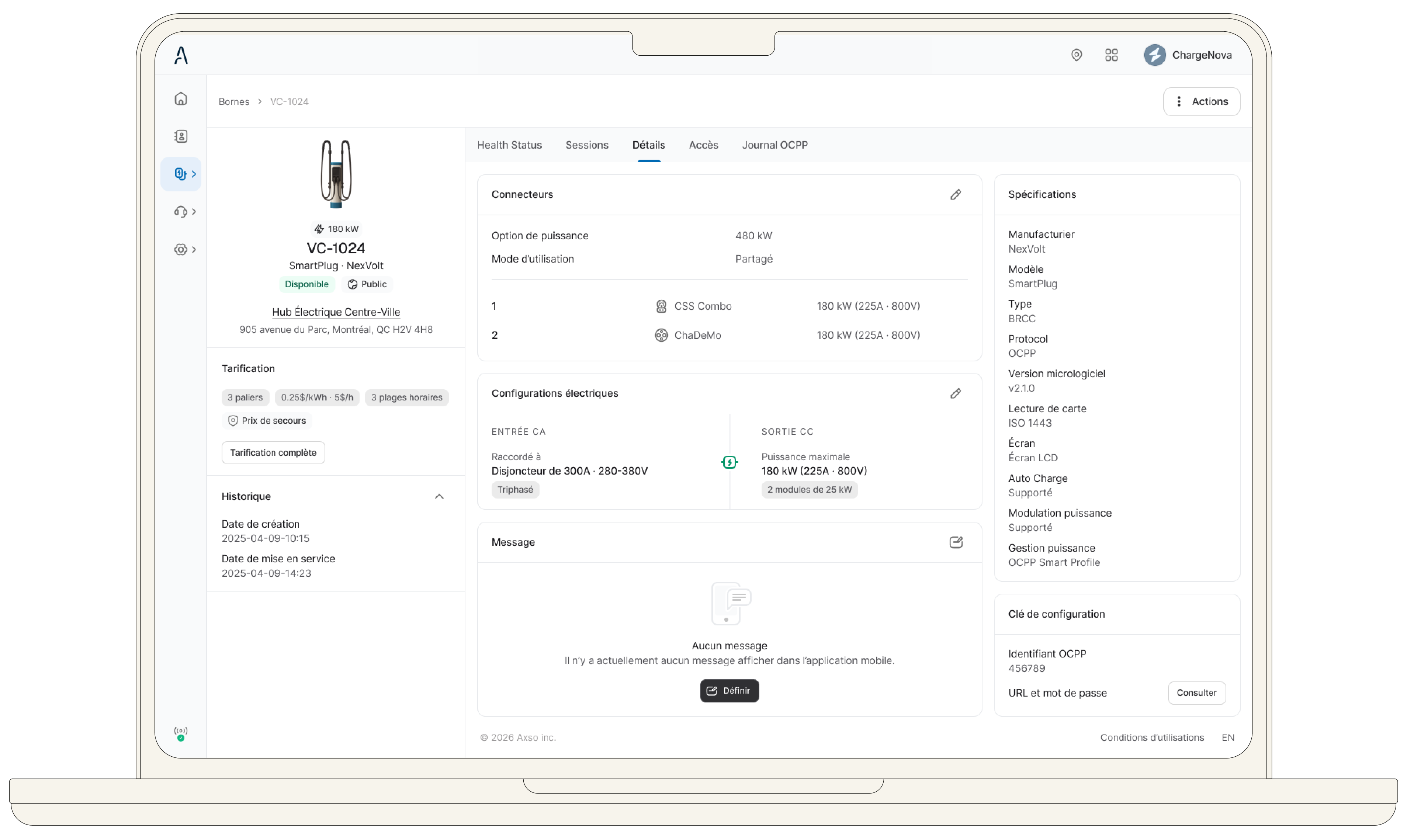Click the network status icon at sidebar bottom

(181, 731)
